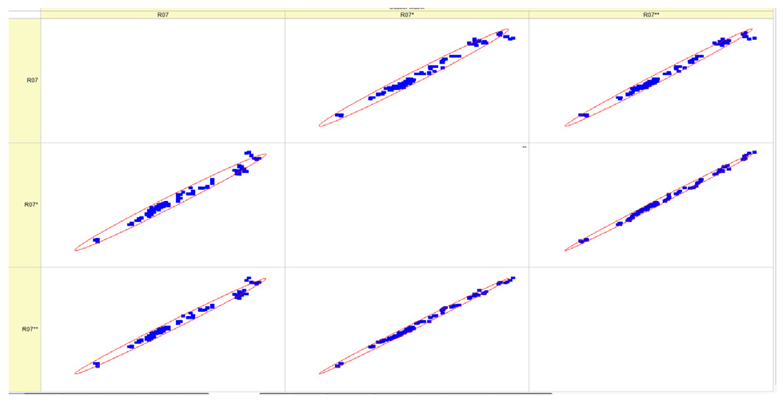This screenshot has width=783, height=402.
Task: Open scatter plot of row R07 versus column R07**
Action: pos(651,80)
